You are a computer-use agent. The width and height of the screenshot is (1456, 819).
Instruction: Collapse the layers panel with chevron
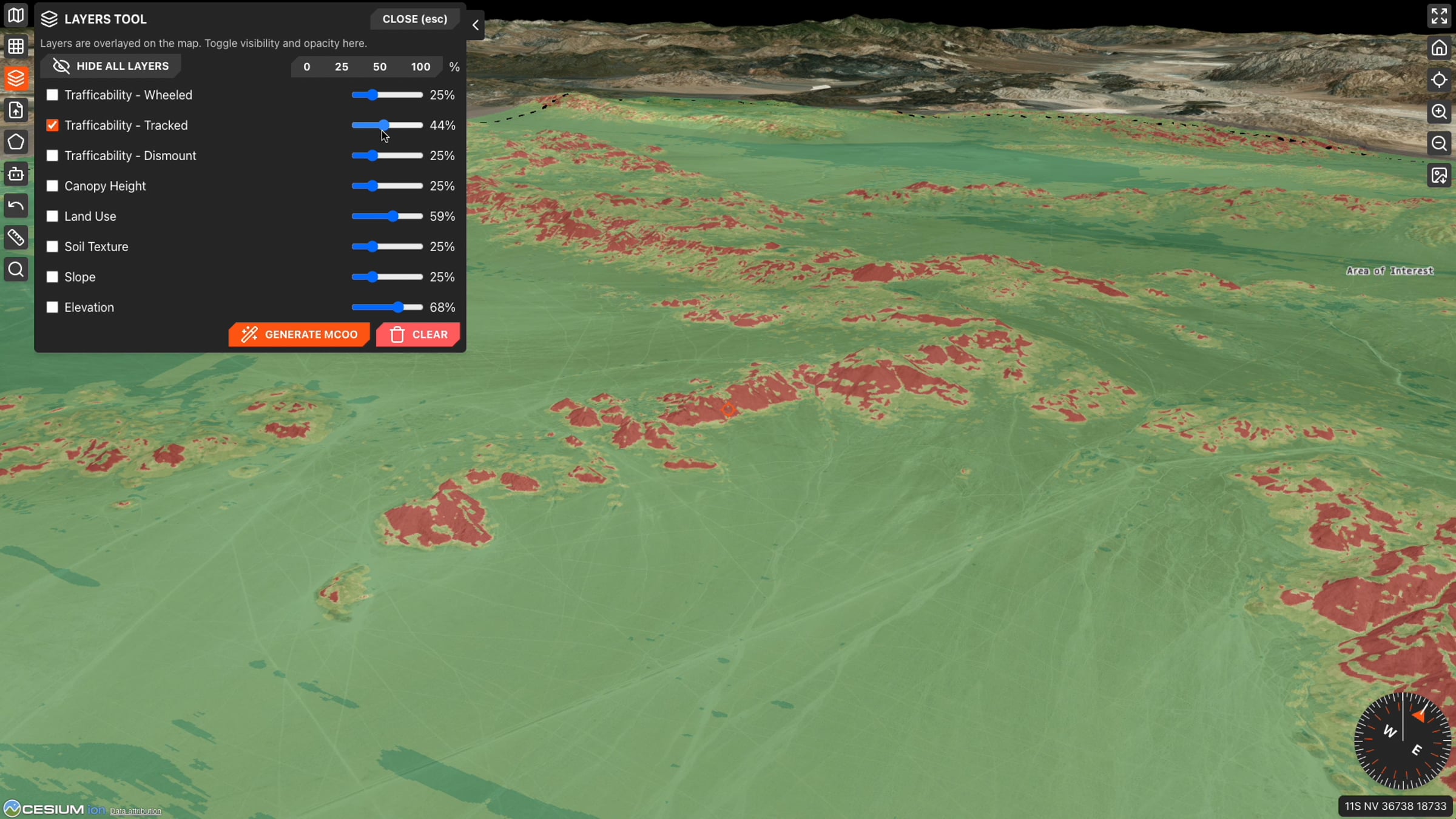pos(476,25)
